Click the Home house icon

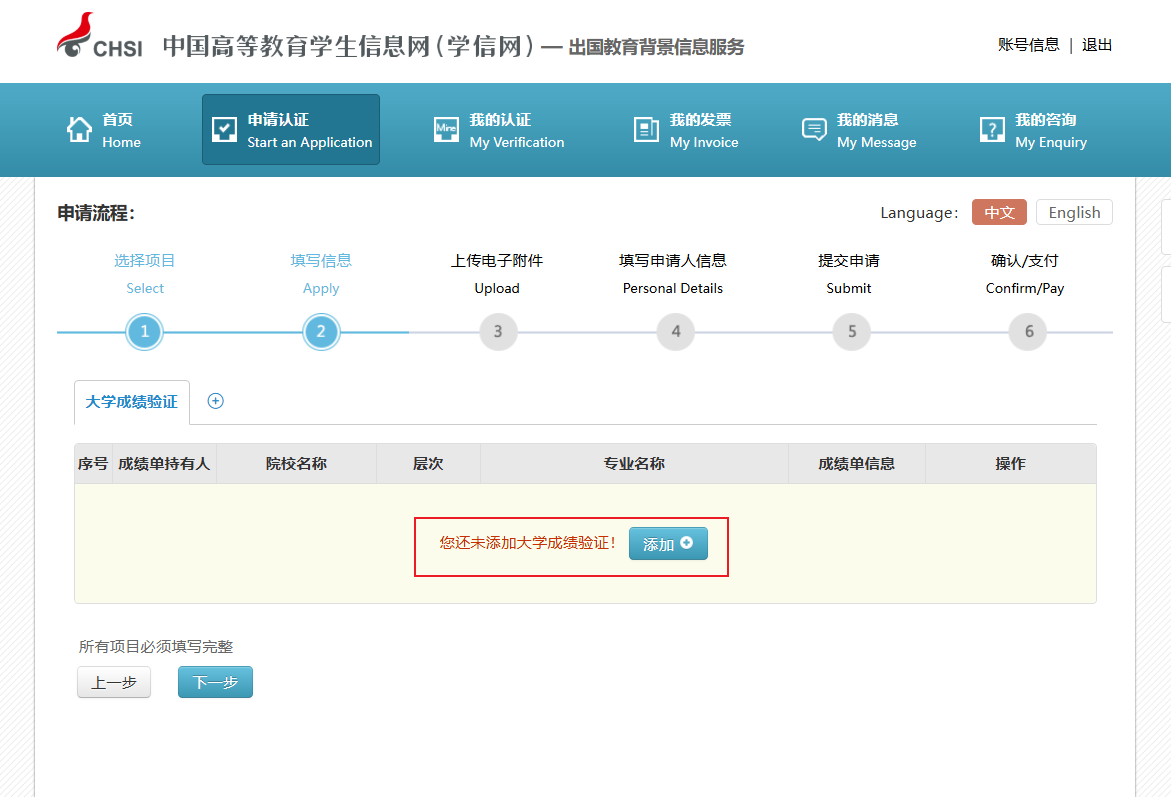tap(79, 130)
